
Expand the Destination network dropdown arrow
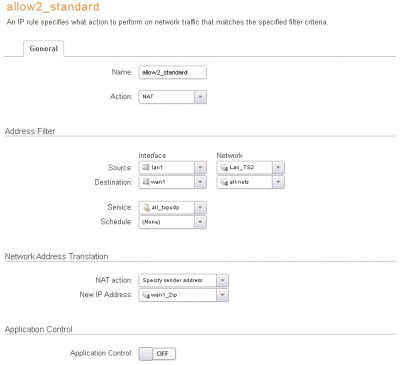tap(278, 182)
